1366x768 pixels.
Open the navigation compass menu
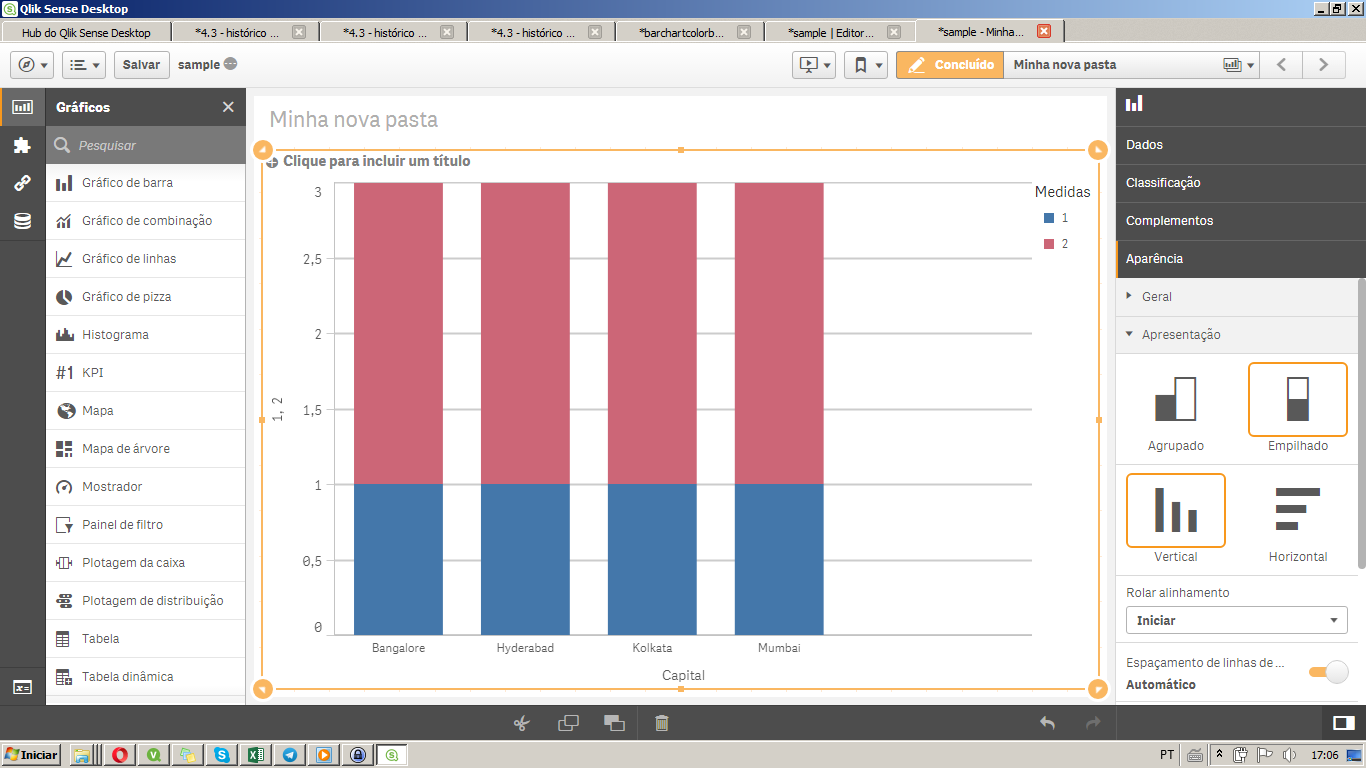(32, 65)
